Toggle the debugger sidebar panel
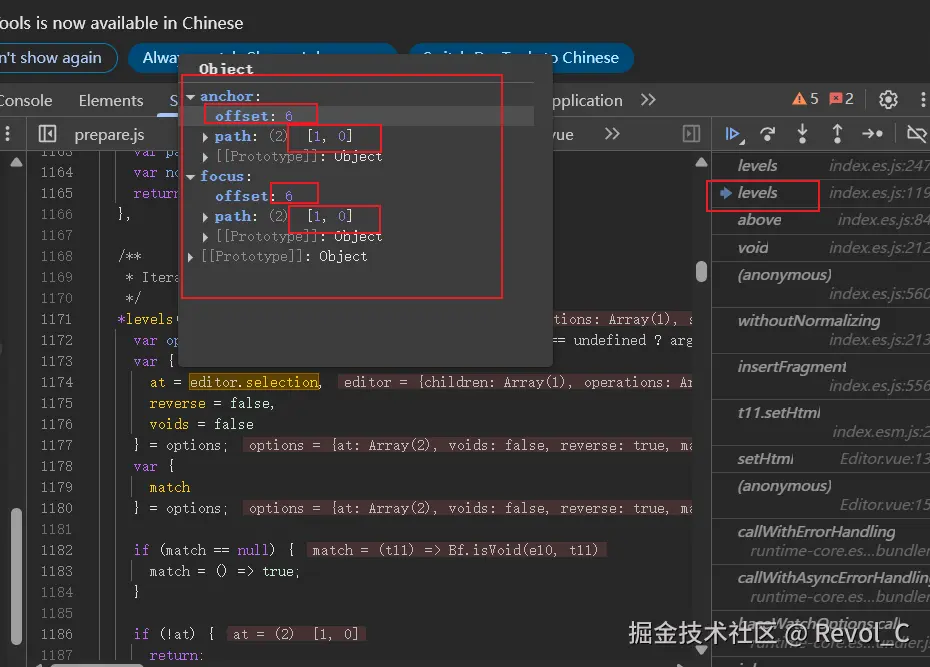The height and width of the screenshot is (667, 930). pyautogui.click(x=692, y=134)
